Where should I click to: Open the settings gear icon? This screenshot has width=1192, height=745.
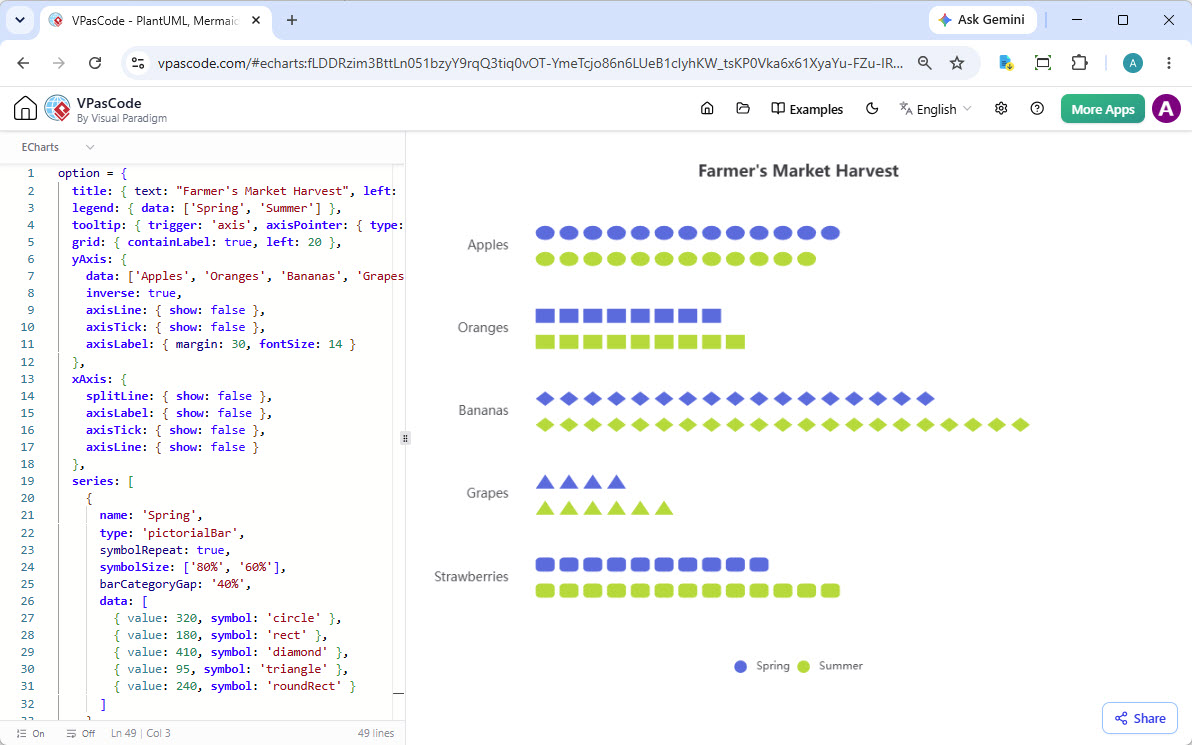point(1001,109)
